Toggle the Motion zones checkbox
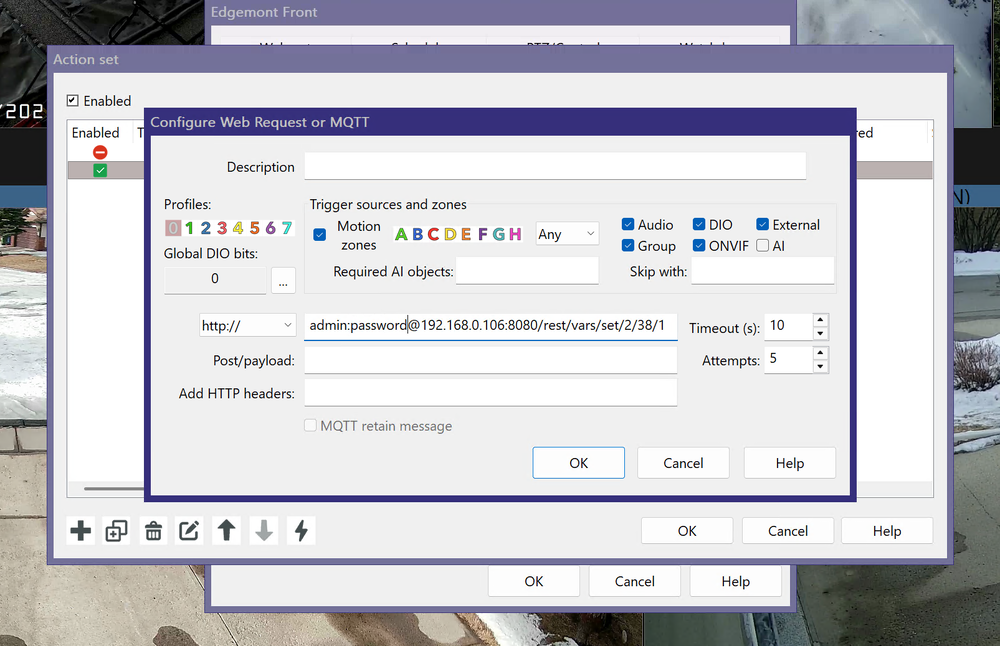 tap(320, 235)
